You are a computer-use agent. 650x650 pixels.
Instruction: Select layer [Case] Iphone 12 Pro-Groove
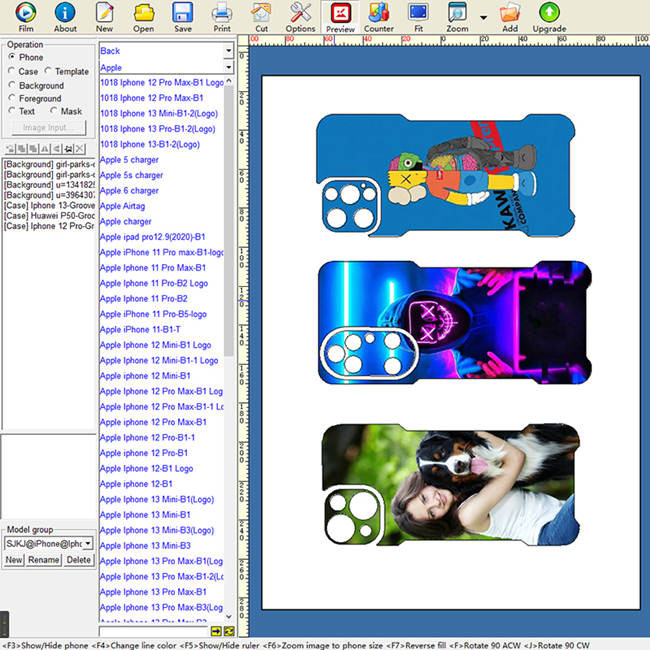point(49,226)
